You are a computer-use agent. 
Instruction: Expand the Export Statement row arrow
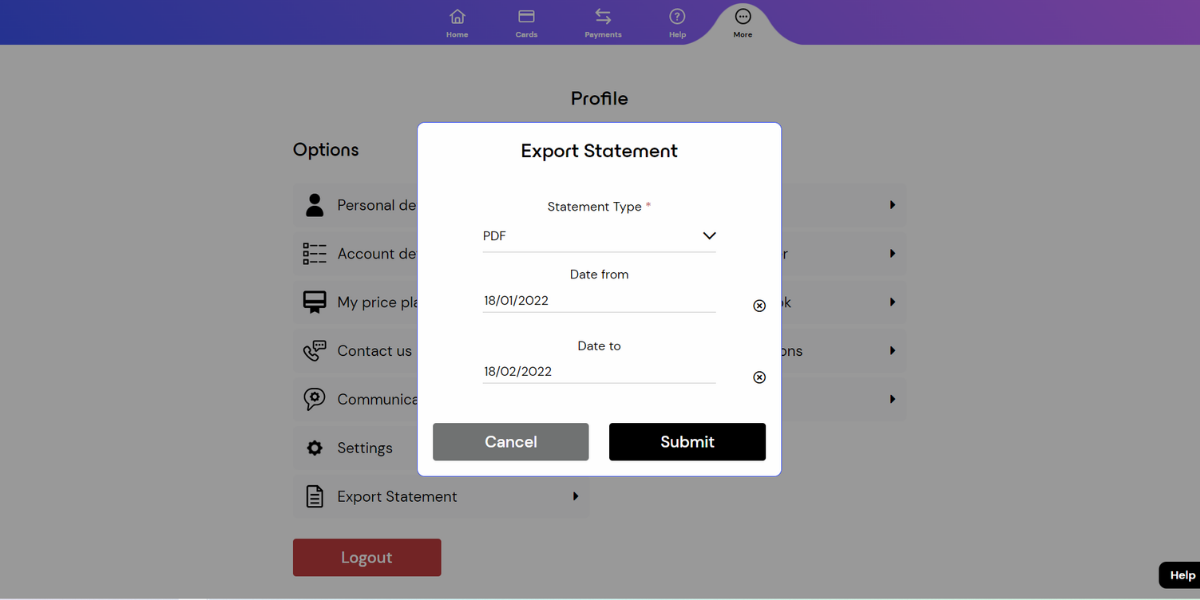tap(575, 496)
